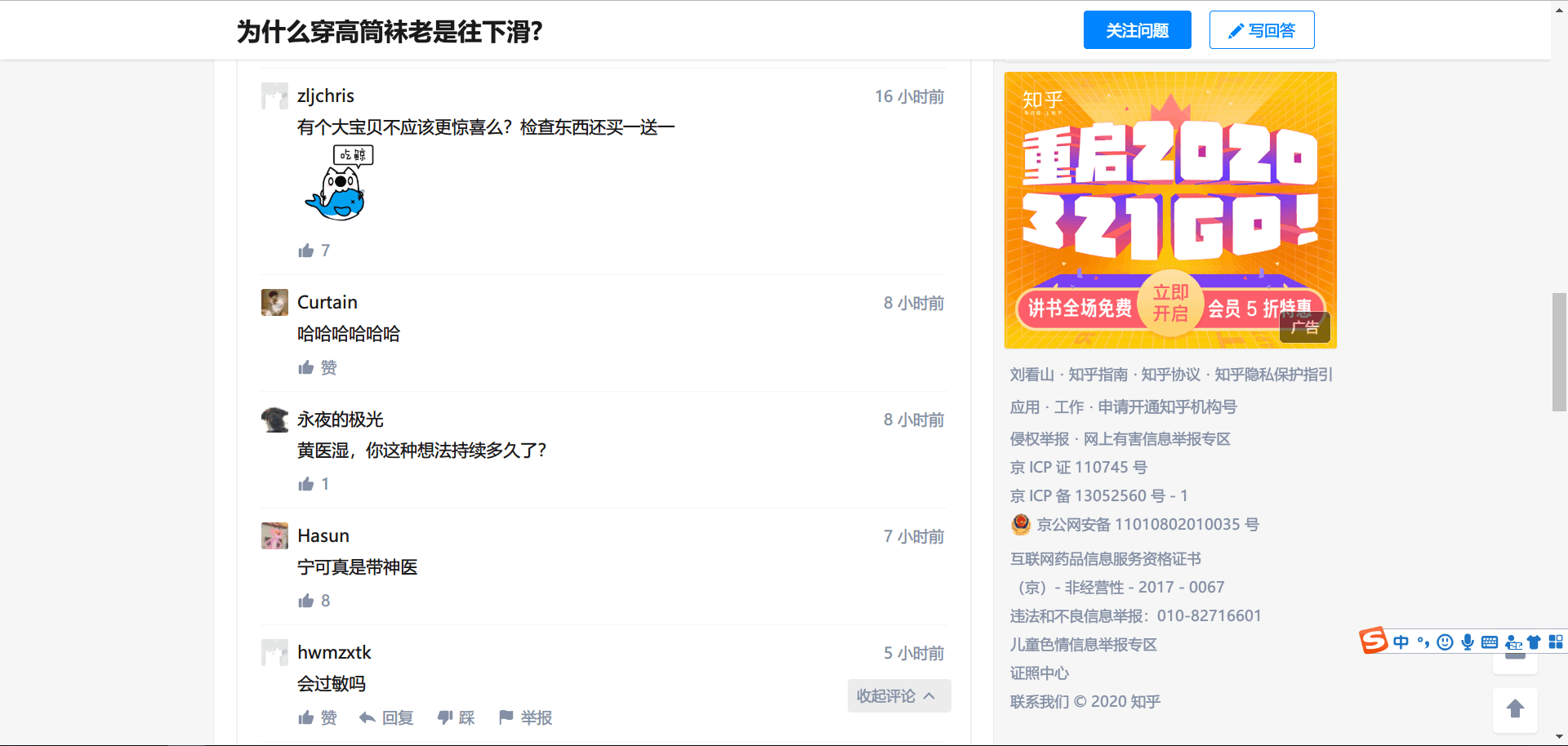
Task: Toggle Sogou Chinese/English mode 中
Action: [x=1401, y=642]
